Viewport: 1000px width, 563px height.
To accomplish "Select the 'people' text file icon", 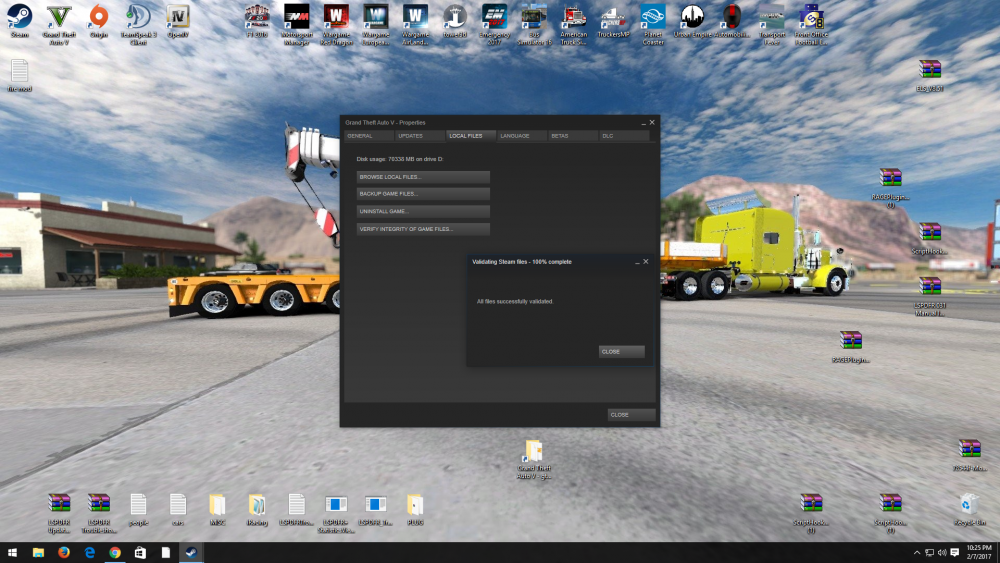I will pyautogui.click(x=138, y=509).
